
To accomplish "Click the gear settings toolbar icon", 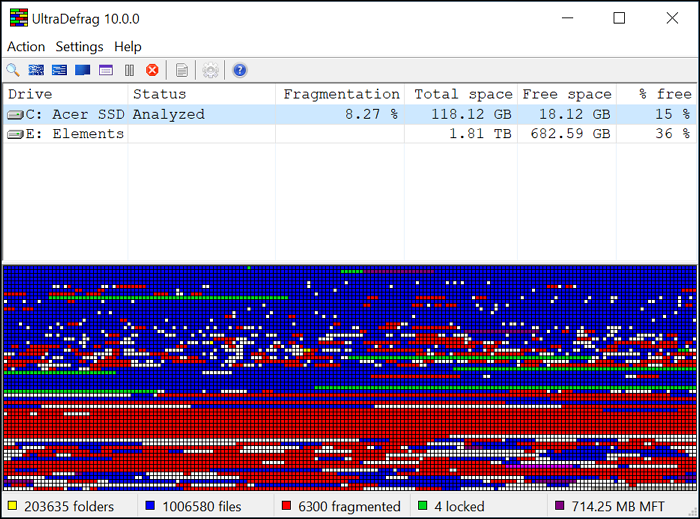I will click(x=210, y=70).
